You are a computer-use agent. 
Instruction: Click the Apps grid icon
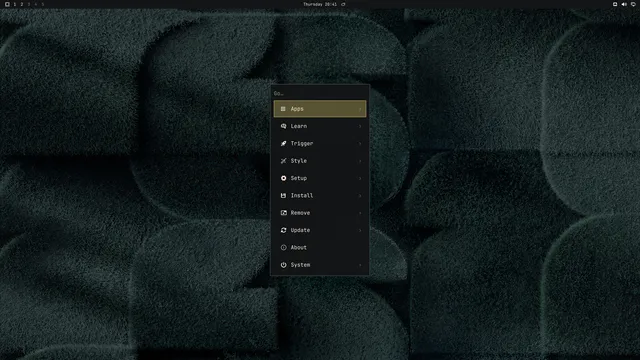coord(283,109)
